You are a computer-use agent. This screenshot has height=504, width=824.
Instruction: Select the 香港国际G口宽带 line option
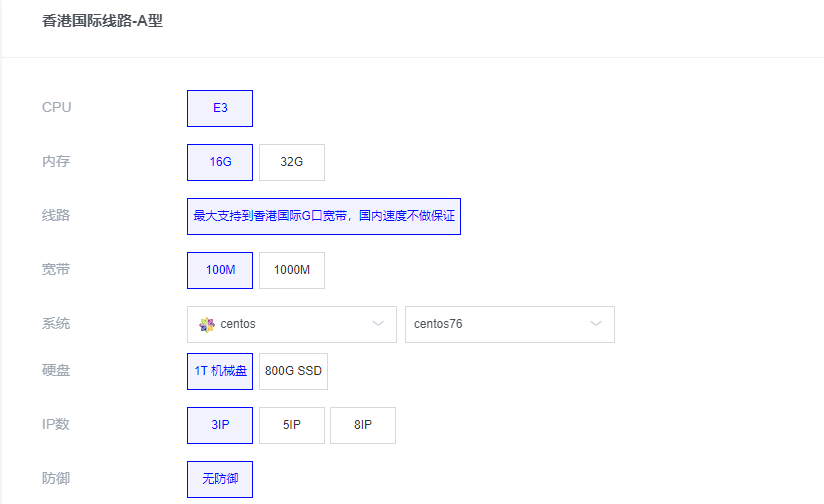[x=323, y=216]
